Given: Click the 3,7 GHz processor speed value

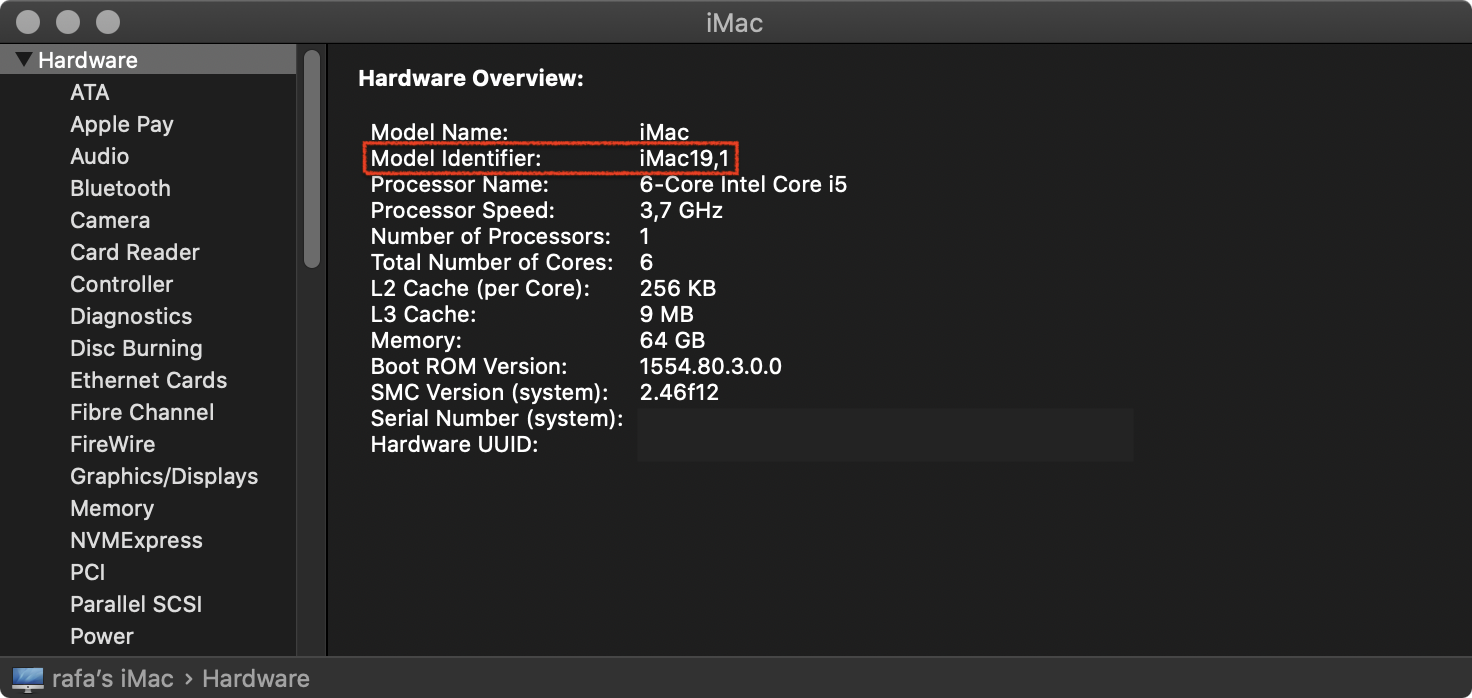Looking at the screenshot, I should click(681, 210).
